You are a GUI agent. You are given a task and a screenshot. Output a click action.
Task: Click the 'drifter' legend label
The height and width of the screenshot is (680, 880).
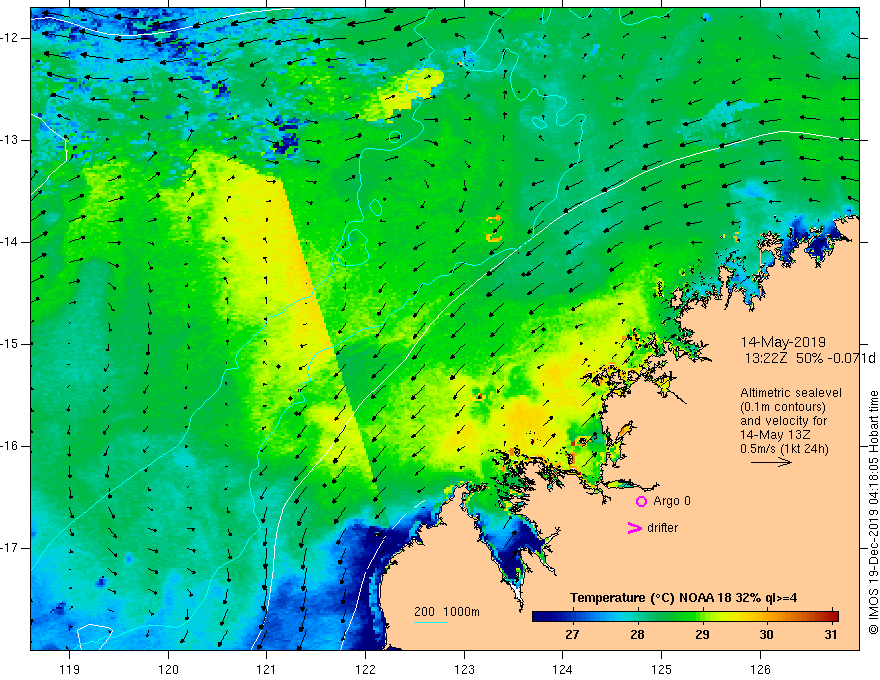click(662, 528)
